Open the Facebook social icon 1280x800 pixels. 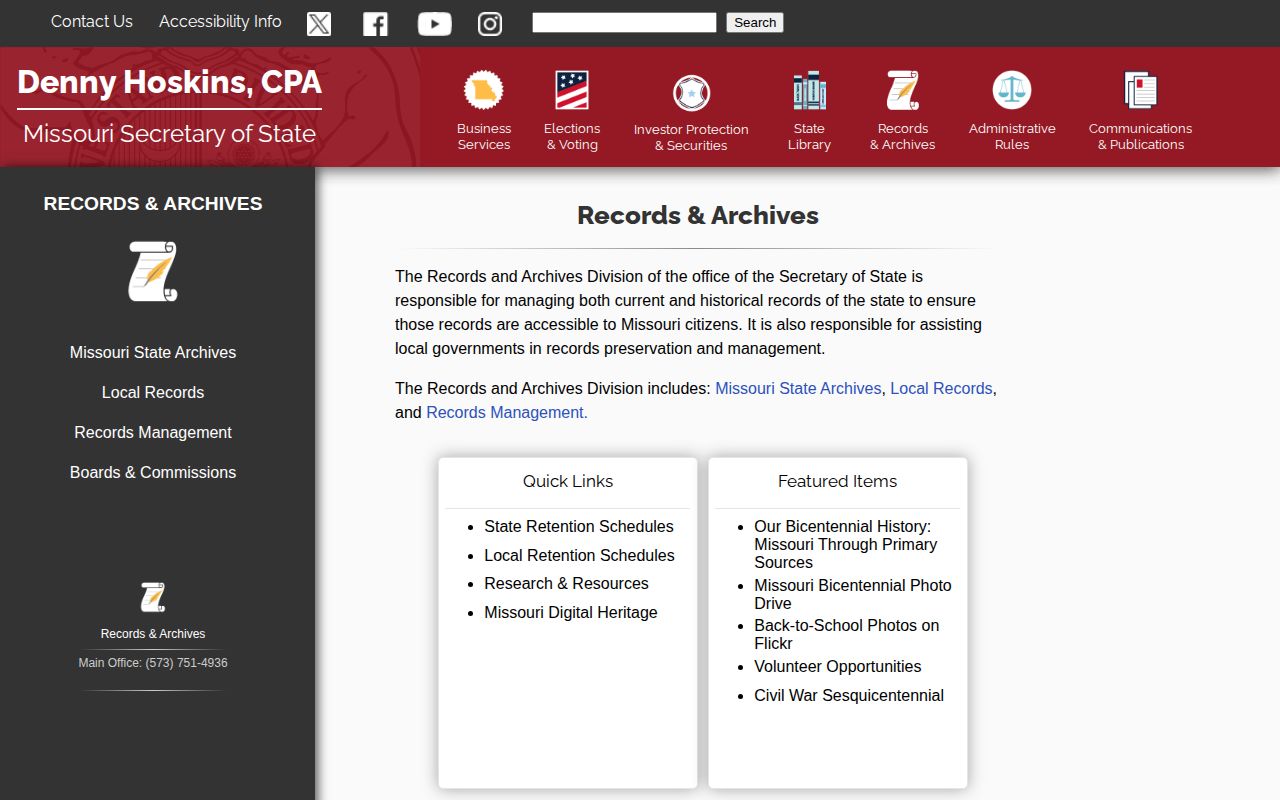[x=375, y=24]
